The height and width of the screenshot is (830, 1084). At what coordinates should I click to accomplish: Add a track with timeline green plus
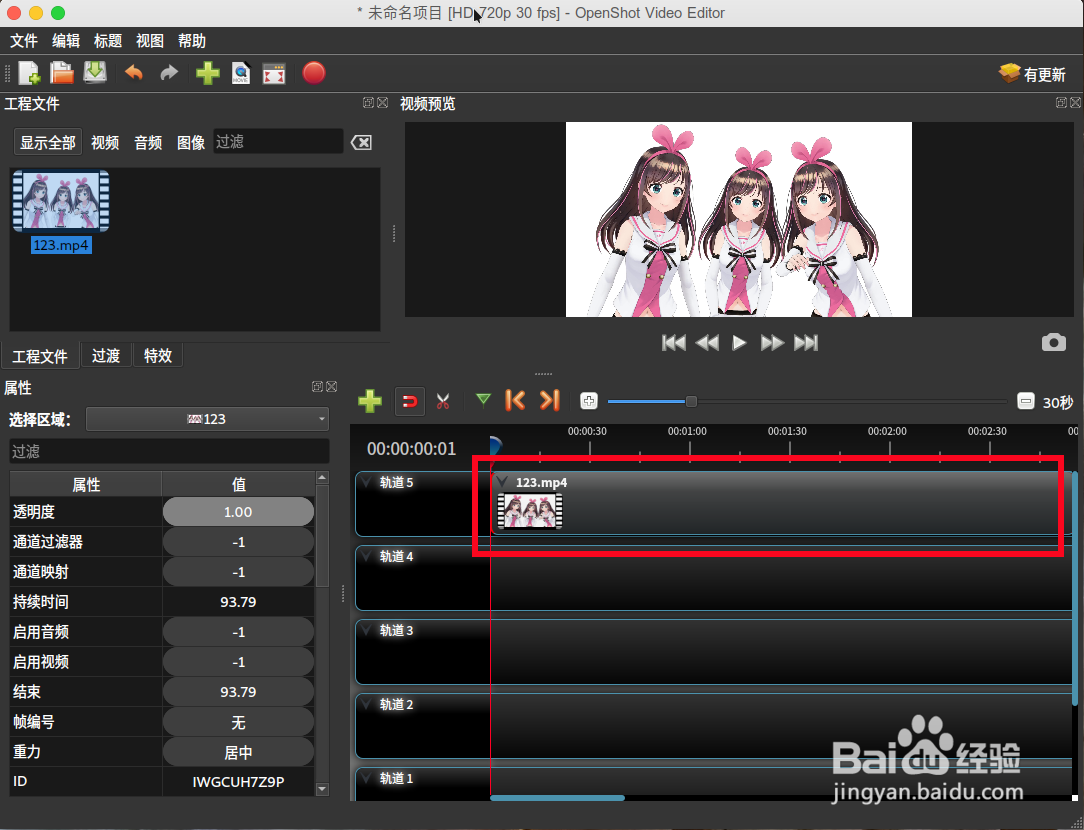click(370, 401)
